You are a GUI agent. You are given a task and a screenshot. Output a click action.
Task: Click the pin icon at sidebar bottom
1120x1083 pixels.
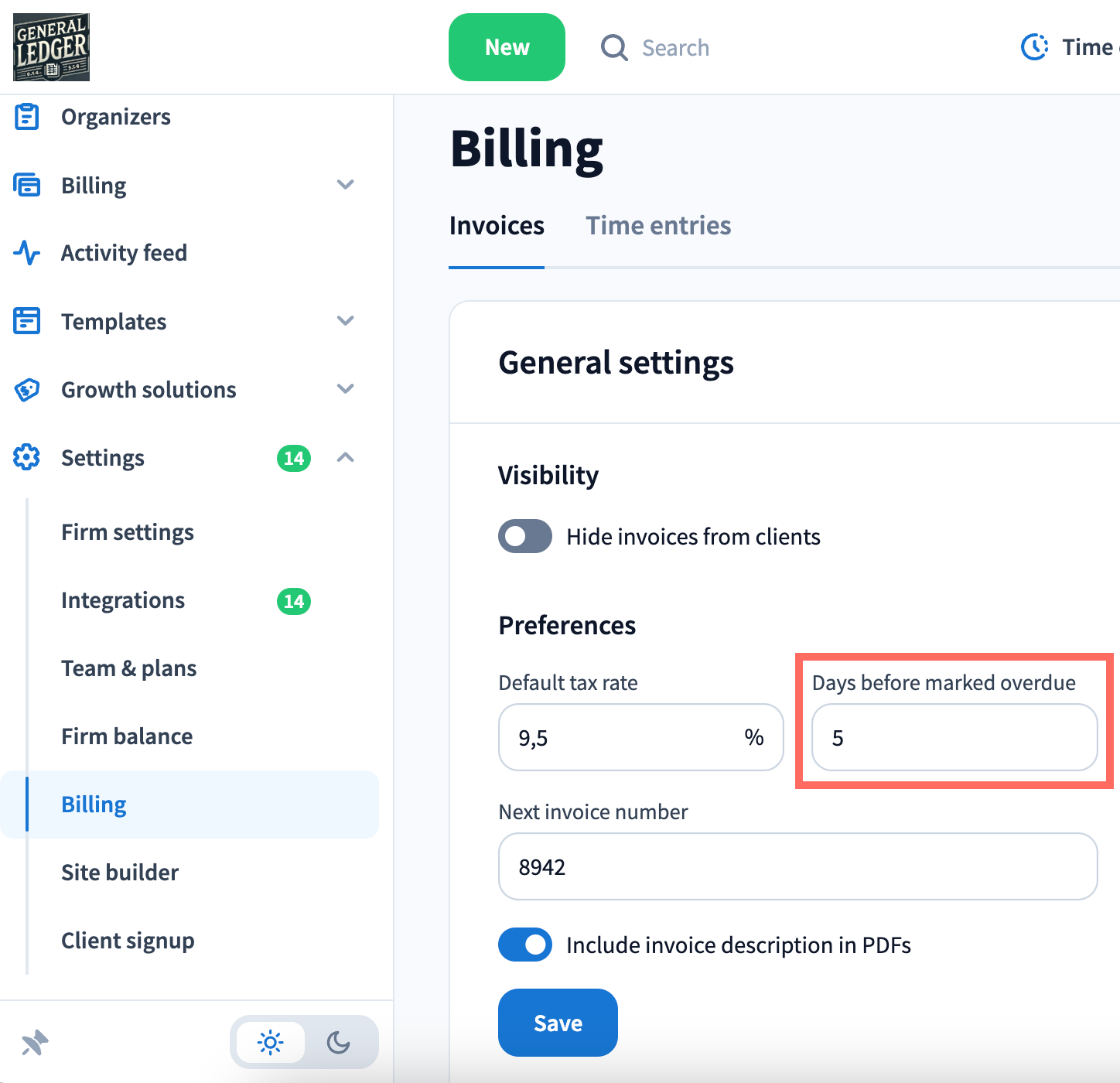pyautogui.click(x=35, y=1043)
